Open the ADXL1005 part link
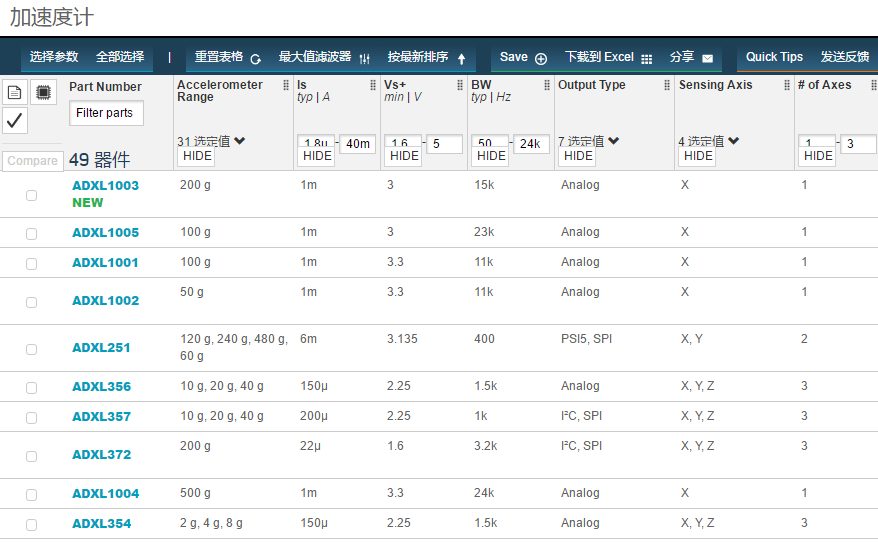The height and width of the screenshot is (542, 878). click(x=105, y=233)
